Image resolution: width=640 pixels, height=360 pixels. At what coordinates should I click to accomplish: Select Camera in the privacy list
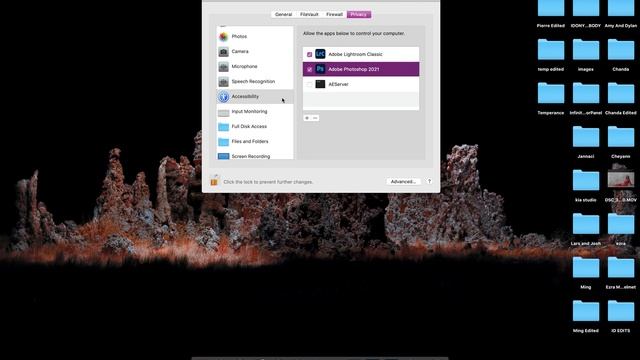[255, 52]
